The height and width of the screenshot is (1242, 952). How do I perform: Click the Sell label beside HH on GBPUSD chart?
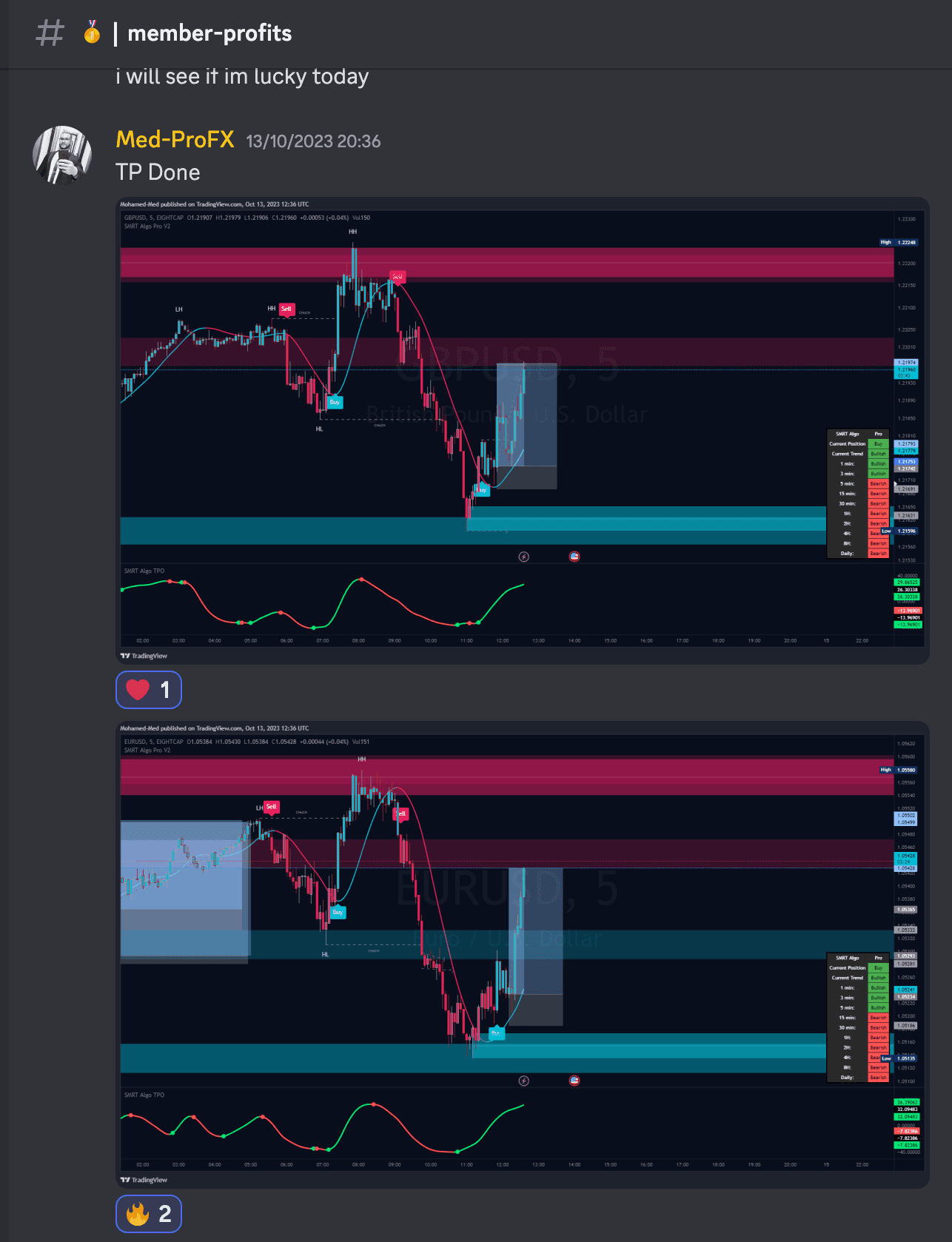[x=286, y=309]
